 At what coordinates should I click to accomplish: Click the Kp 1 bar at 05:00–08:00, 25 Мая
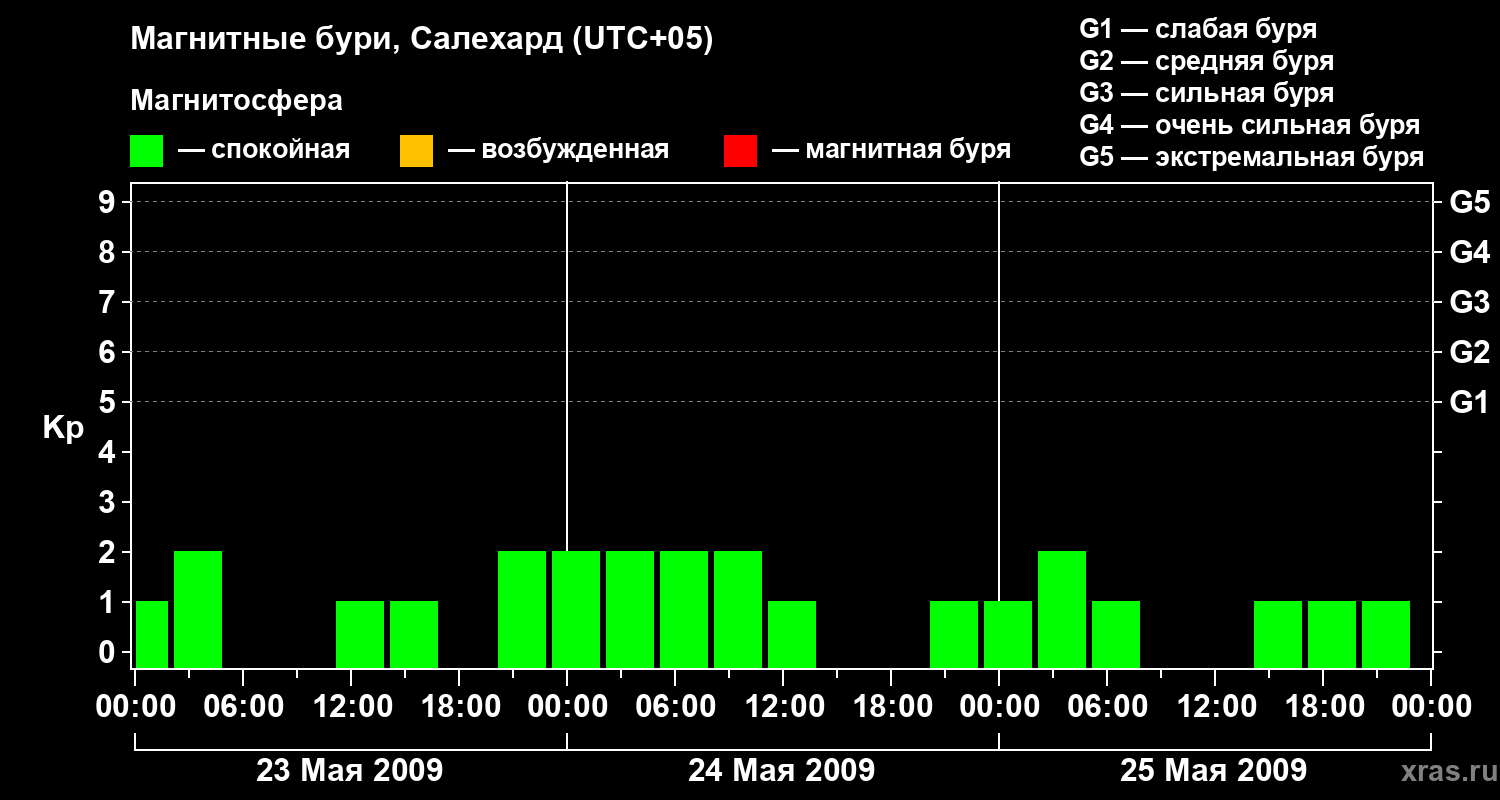(x=1116, y=634)
